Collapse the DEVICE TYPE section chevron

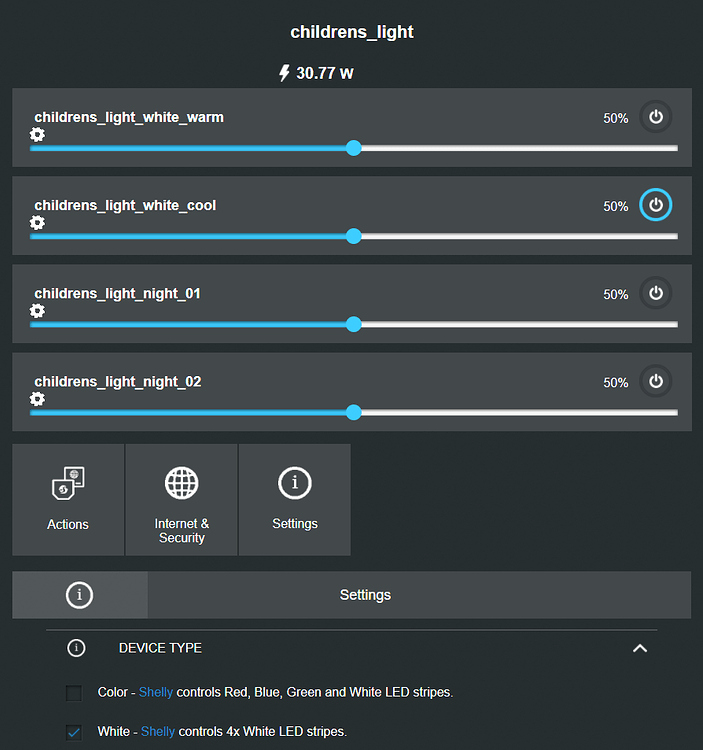click(x=640, y=648)
